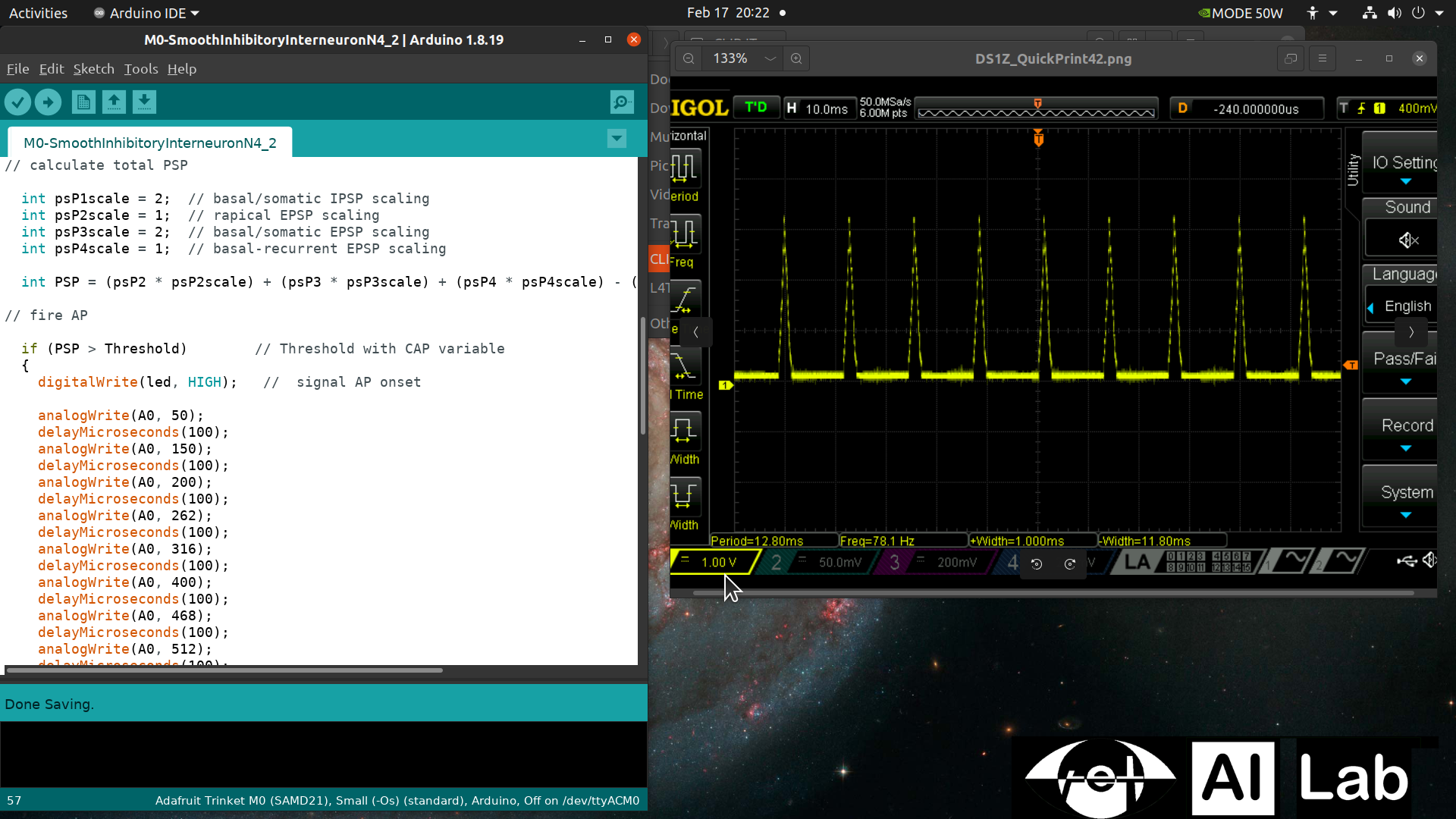Viewport: 1456px width, 819px height.
Task: Zoom out in the image viewer
Action: pos(688,58)
